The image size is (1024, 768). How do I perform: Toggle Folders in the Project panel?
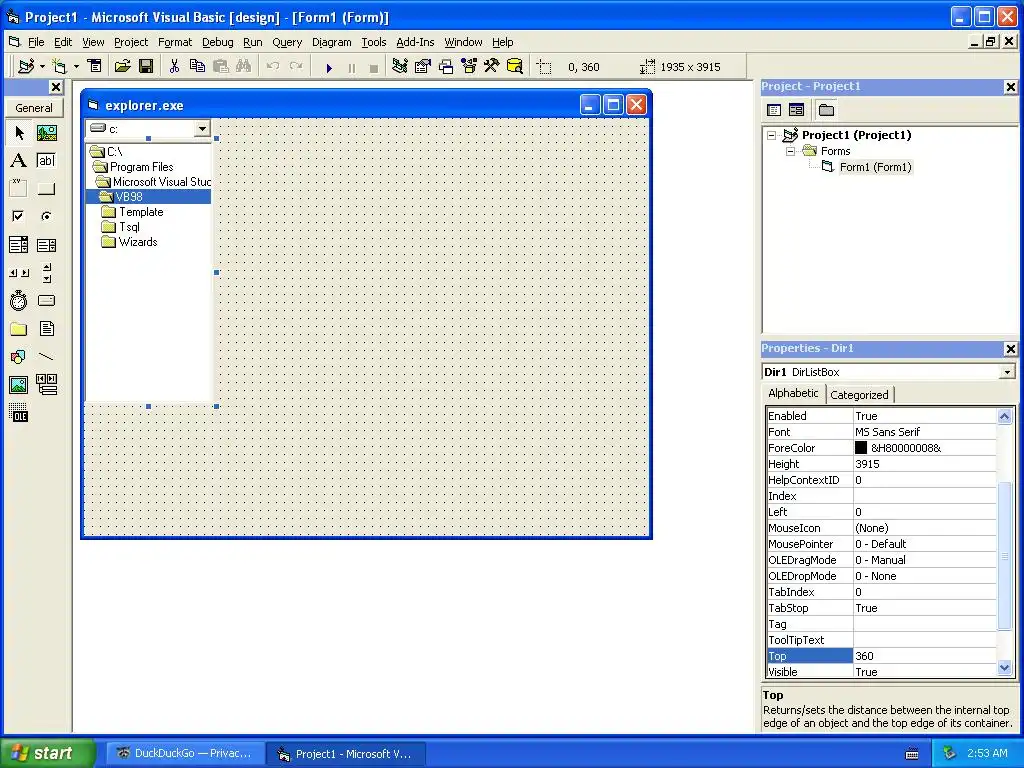[826, 110]
